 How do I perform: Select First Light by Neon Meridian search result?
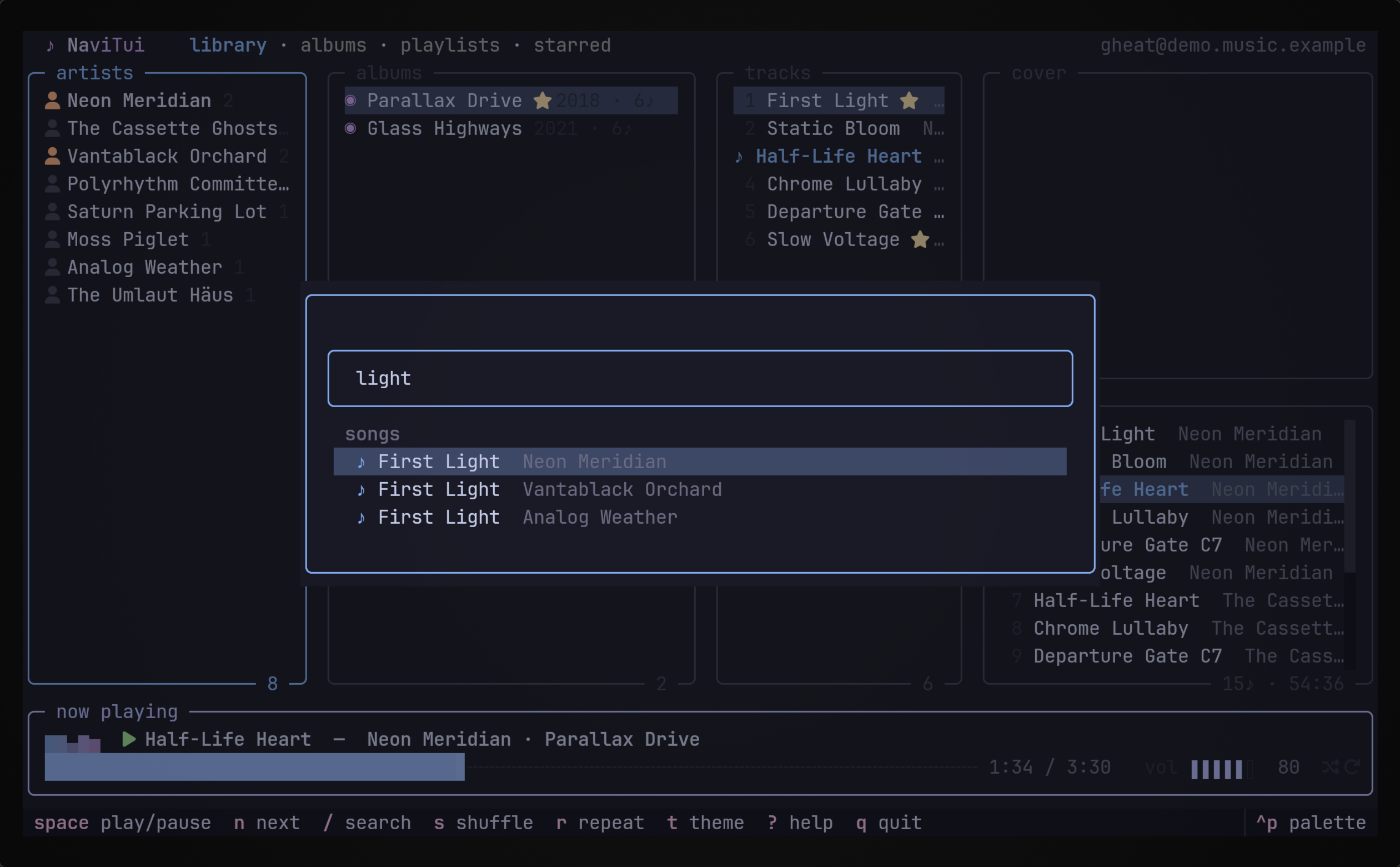click(x=700, y=462)
